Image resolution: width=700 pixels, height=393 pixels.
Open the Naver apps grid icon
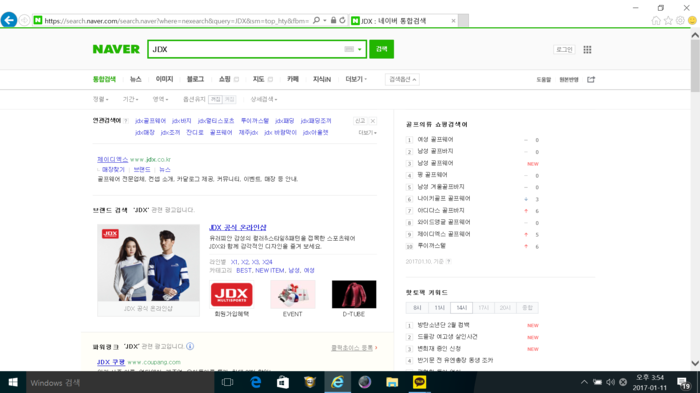pos(587,50)
